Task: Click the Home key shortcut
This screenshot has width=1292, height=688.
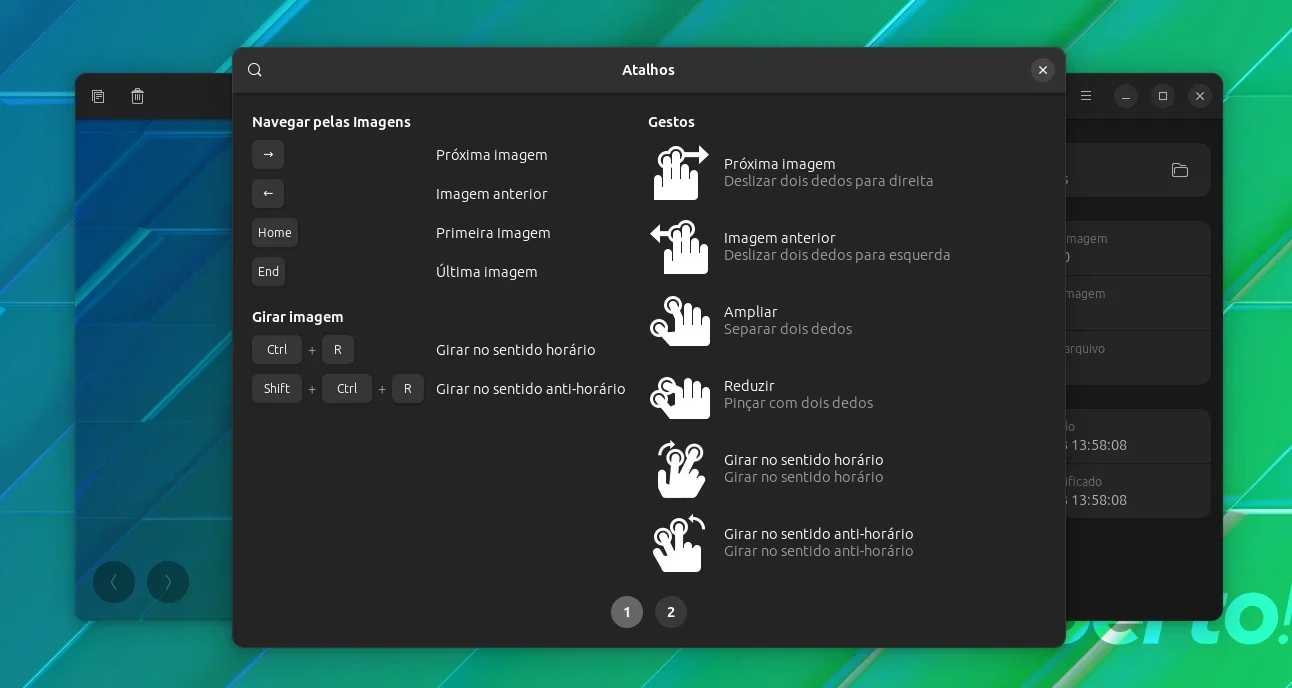Action: coord(275,233)
